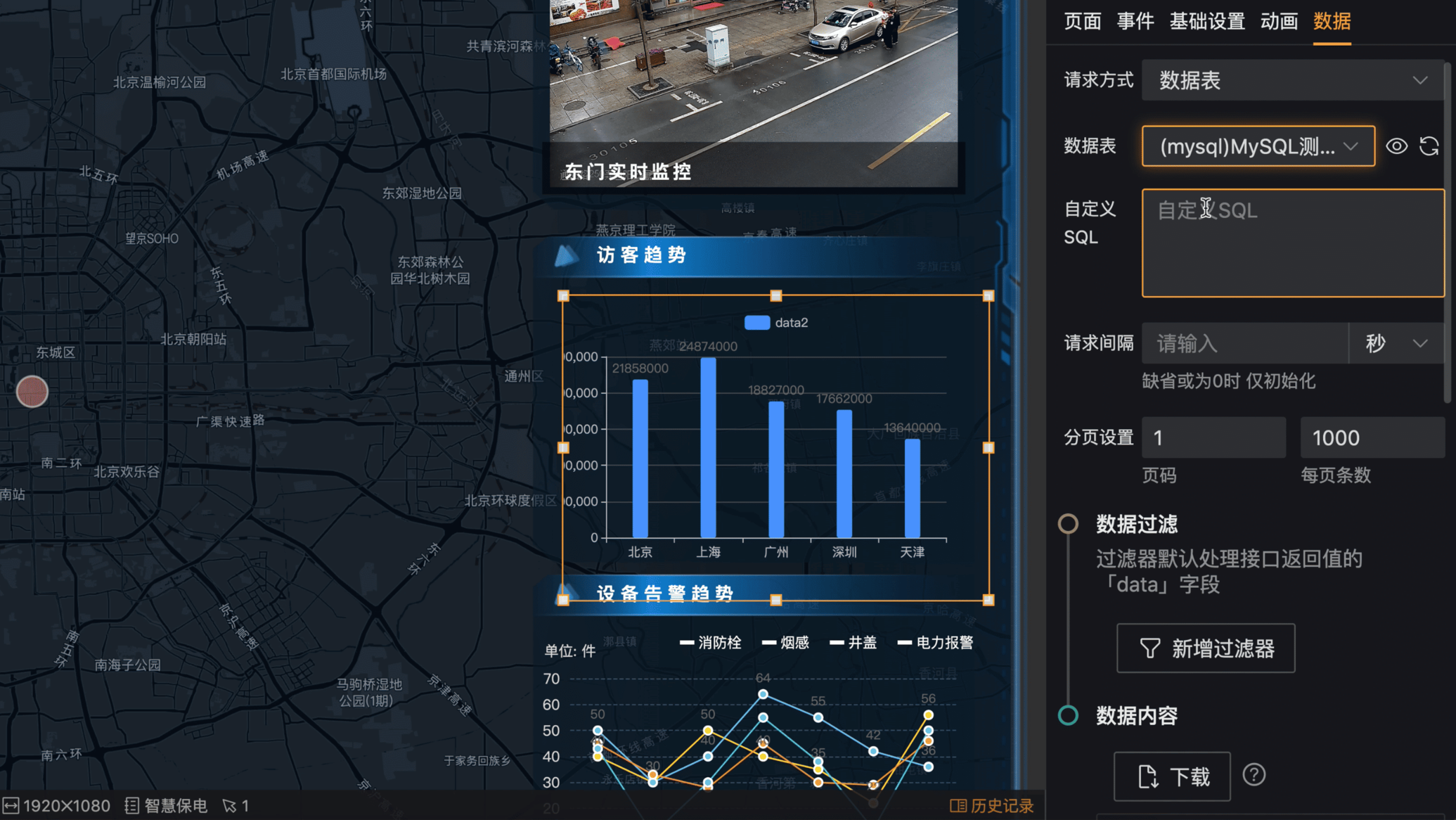This screenshot has width=1456, height=820.
Task: Click the 下载 download button
Action: click(x=1172, y=776)
